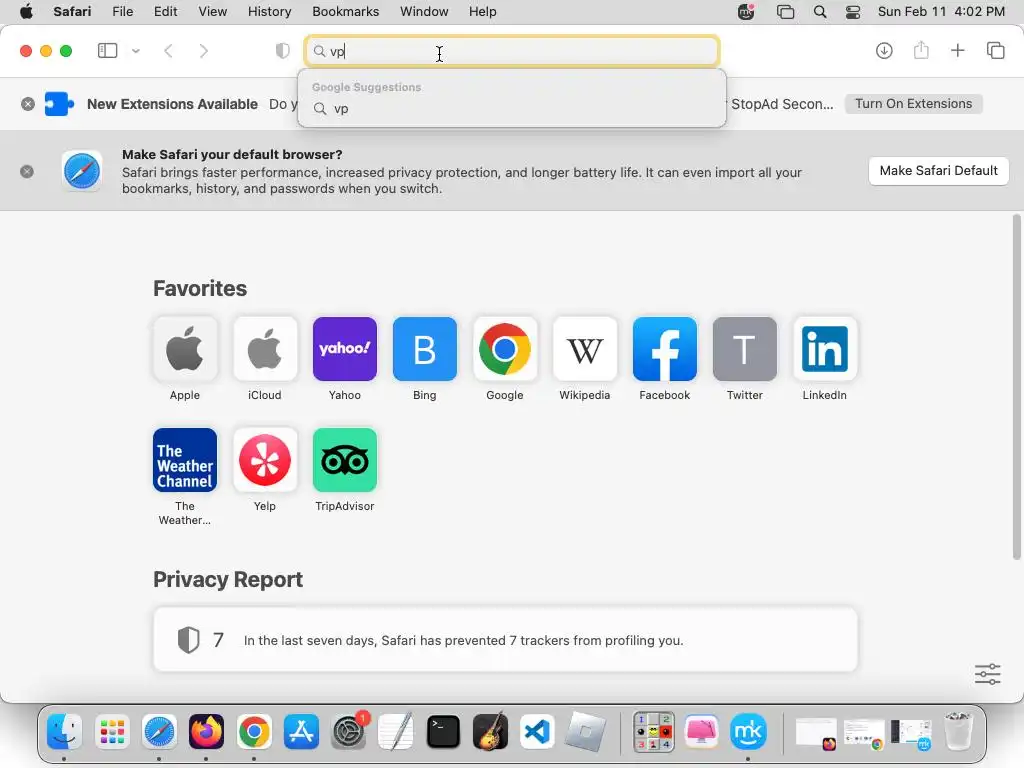Open Finder from the Dock
Screen dimensions: 1024x768
(64, 731)
